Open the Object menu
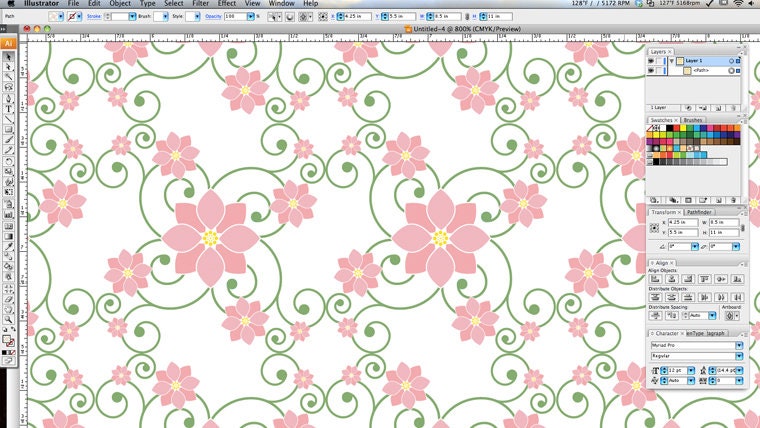Image resolution: width=760 pixels, height=428 pixels. pos(120,3)
